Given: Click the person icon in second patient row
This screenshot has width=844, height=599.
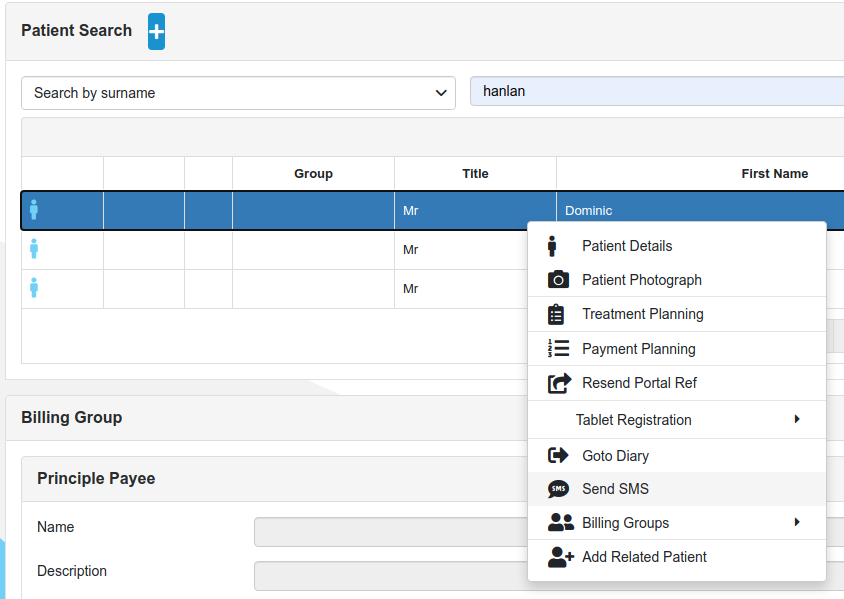Looking at the screenshot, I should [x=34, y=249].
